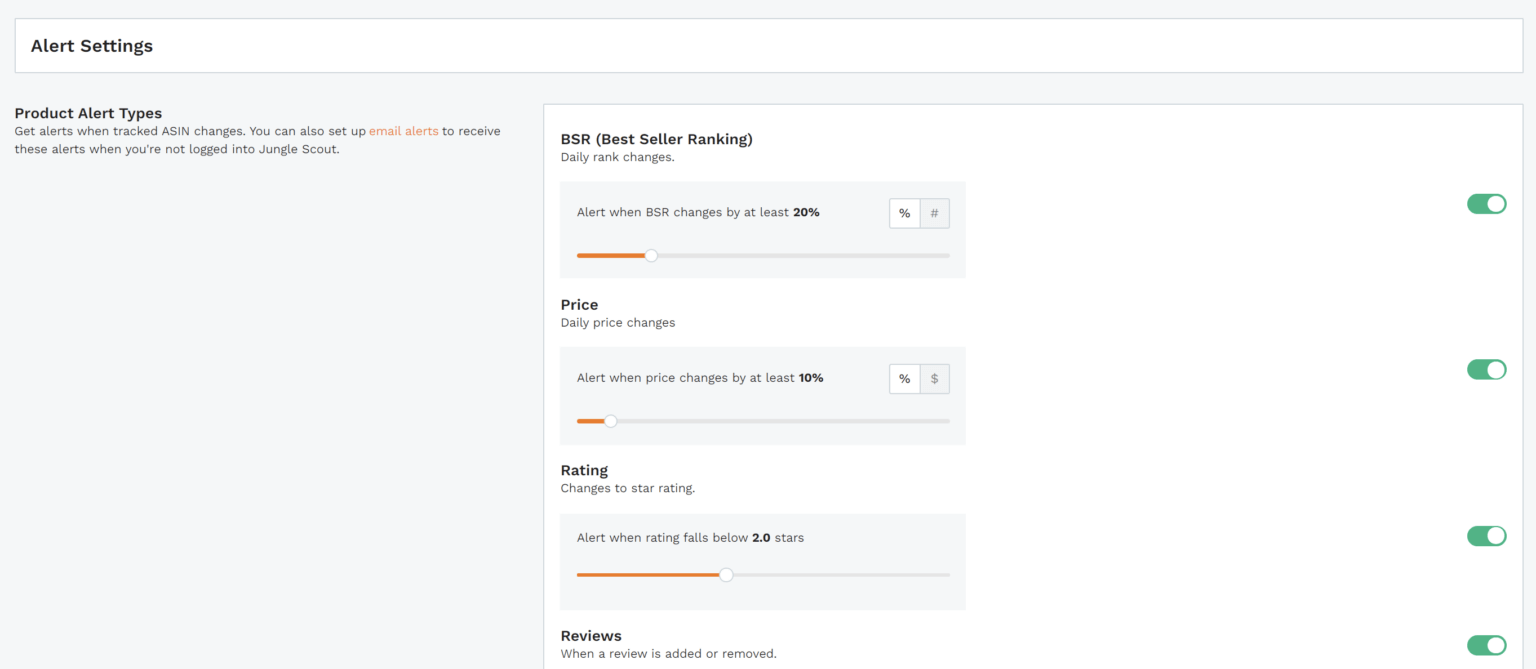Select the % unit for BSR changes
Viewport: 1536px width, 669px height.
(x=904, y=213)
